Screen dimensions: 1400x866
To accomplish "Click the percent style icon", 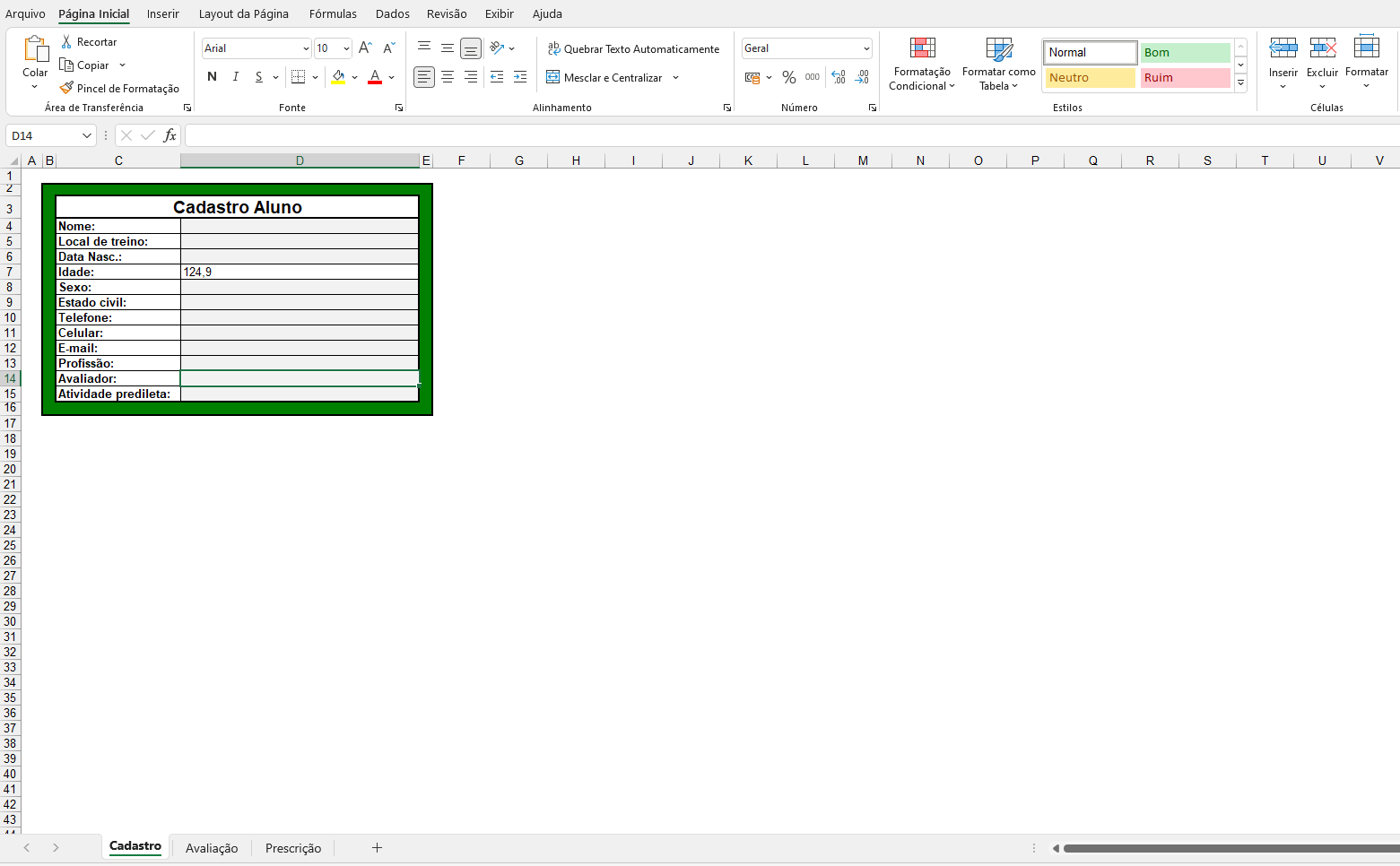I will tap(788, 78).
